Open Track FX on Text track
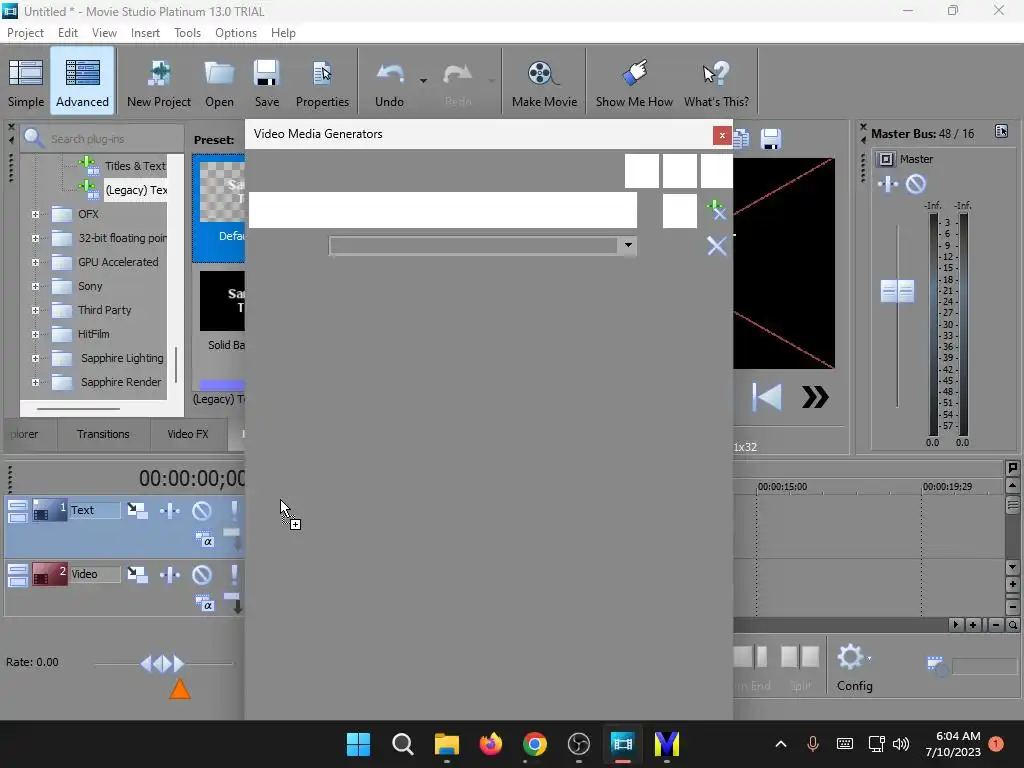The image size is (1024, 768). pos(170,510)
